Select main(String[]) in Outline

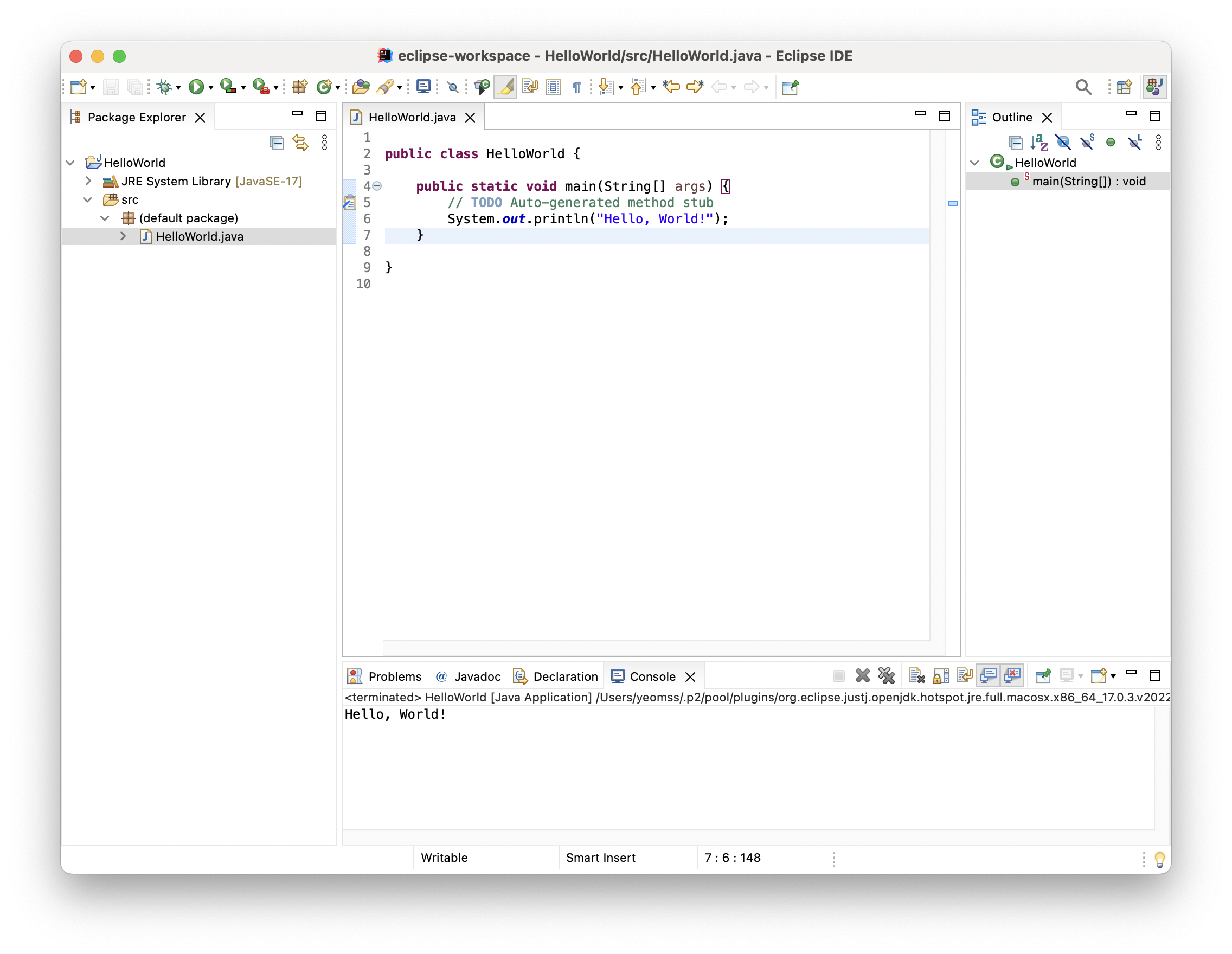pyautogui.click(x=1088, y=181)
